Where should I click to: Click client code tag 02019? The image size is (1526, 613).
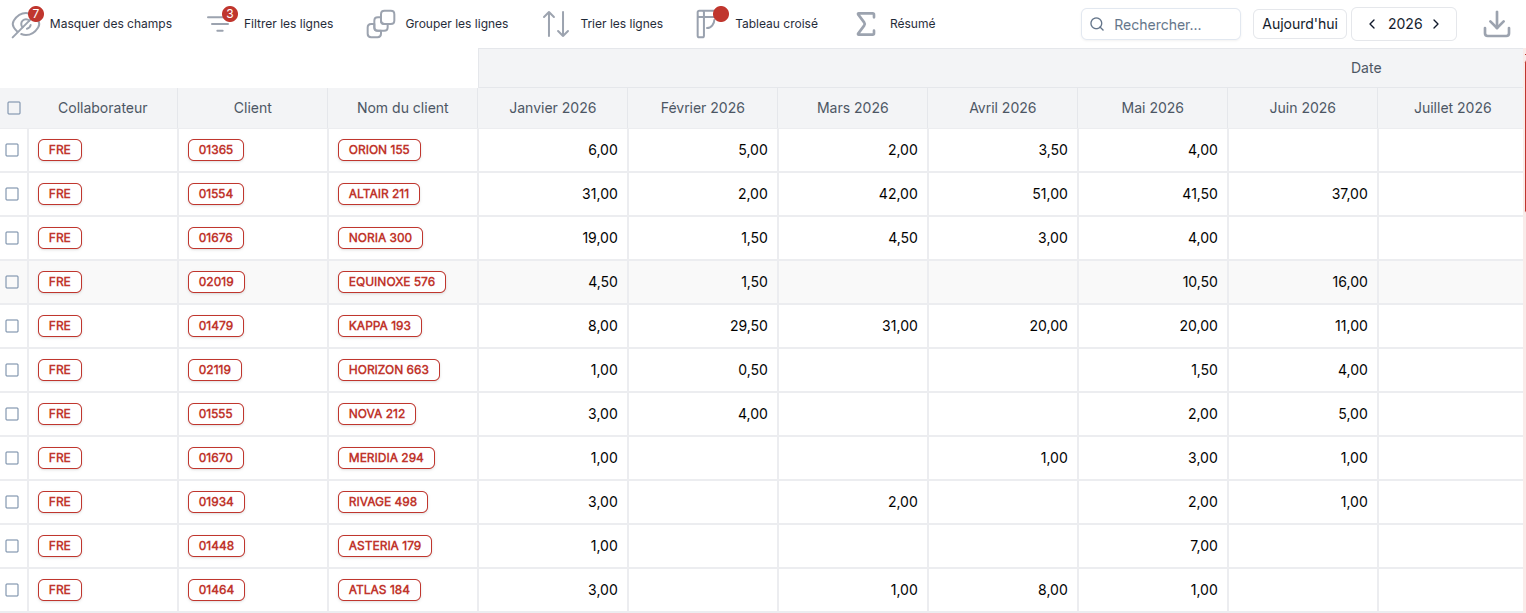[x=216, y=282]
